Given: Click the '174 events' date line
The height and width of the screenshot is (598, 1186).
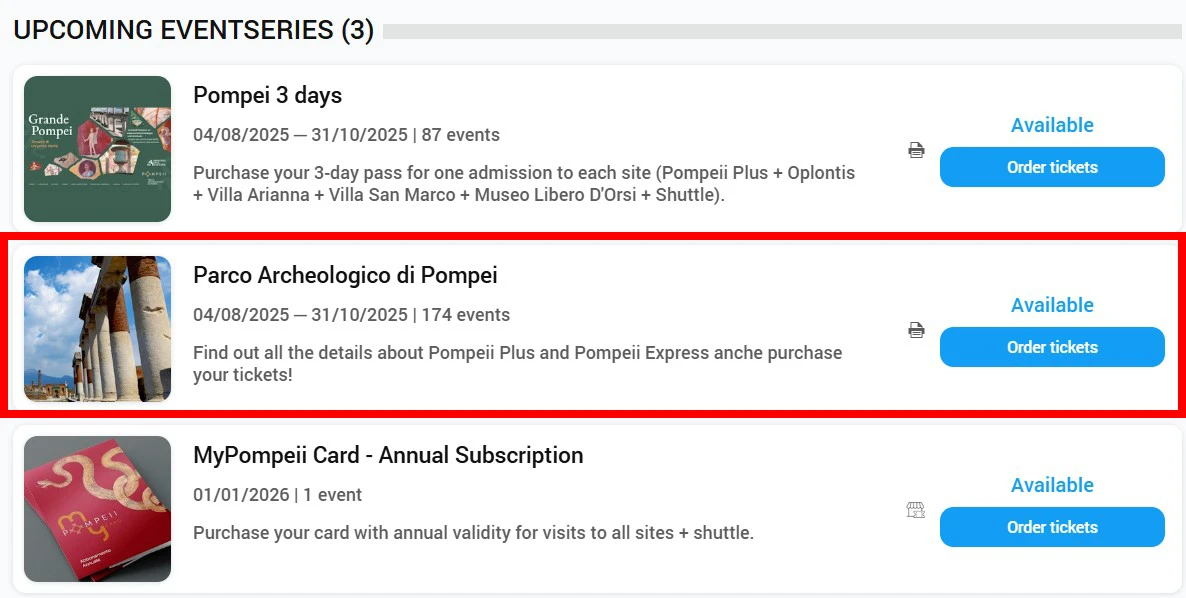Looking at the screenshot, I should pos(351,315).
